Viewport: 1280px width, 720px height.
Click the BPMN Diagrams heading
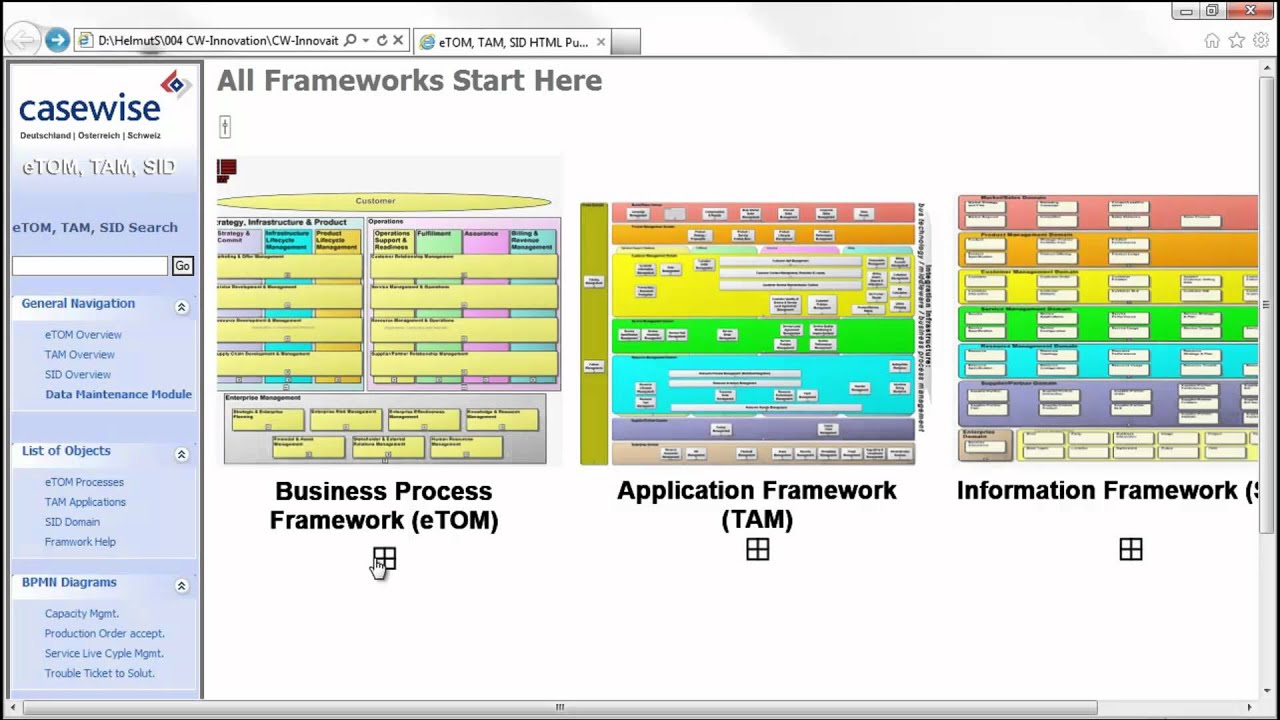pos(69,582)
